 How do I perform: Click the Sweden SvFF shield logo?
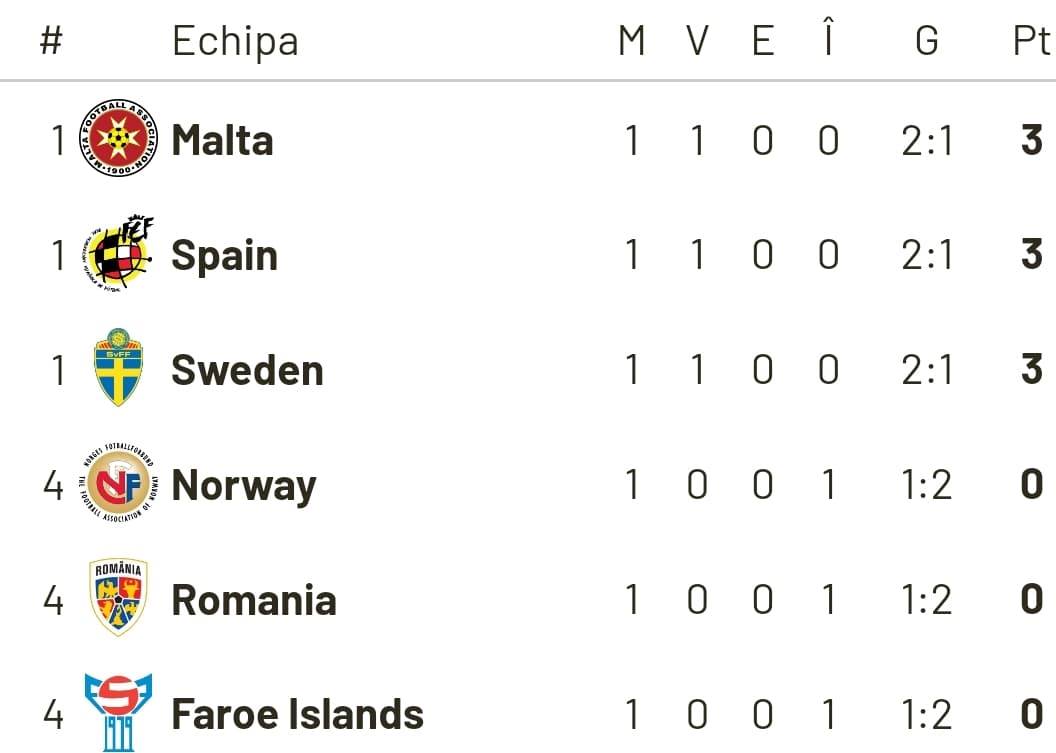click(118, 368)
